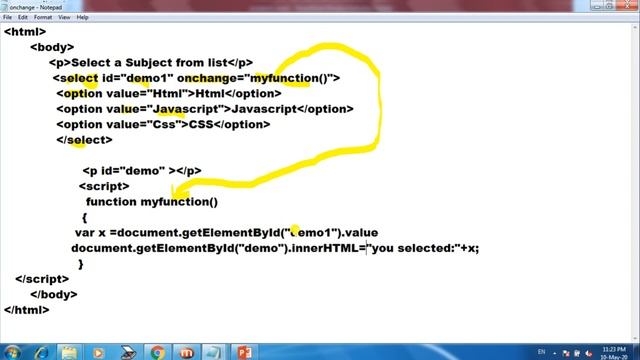Open the Edit menu
640x360 pixels.
click(x=22, y=17)
